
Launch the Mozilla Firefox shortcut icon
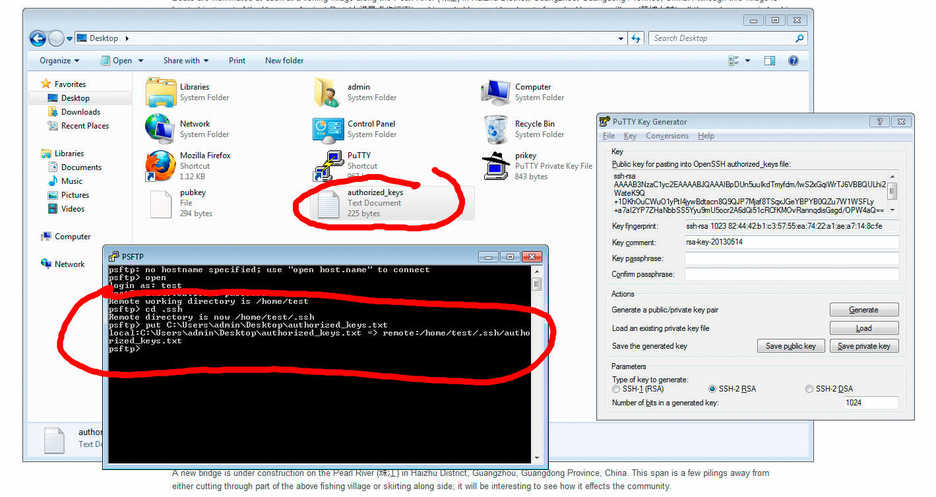(x=160, y=165)
